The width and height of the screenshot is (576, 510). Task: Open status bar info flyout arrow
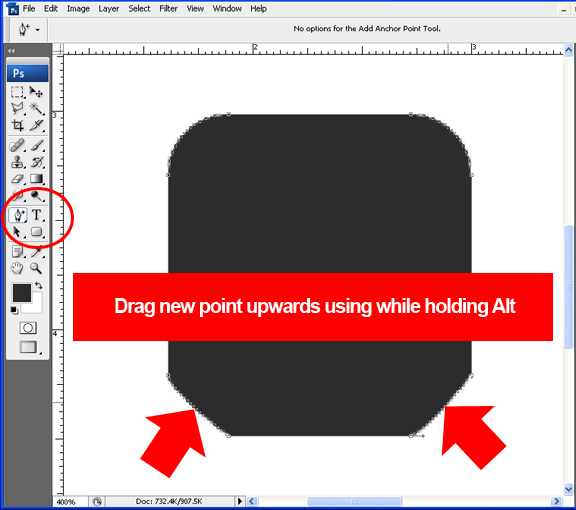pos(240,501)
